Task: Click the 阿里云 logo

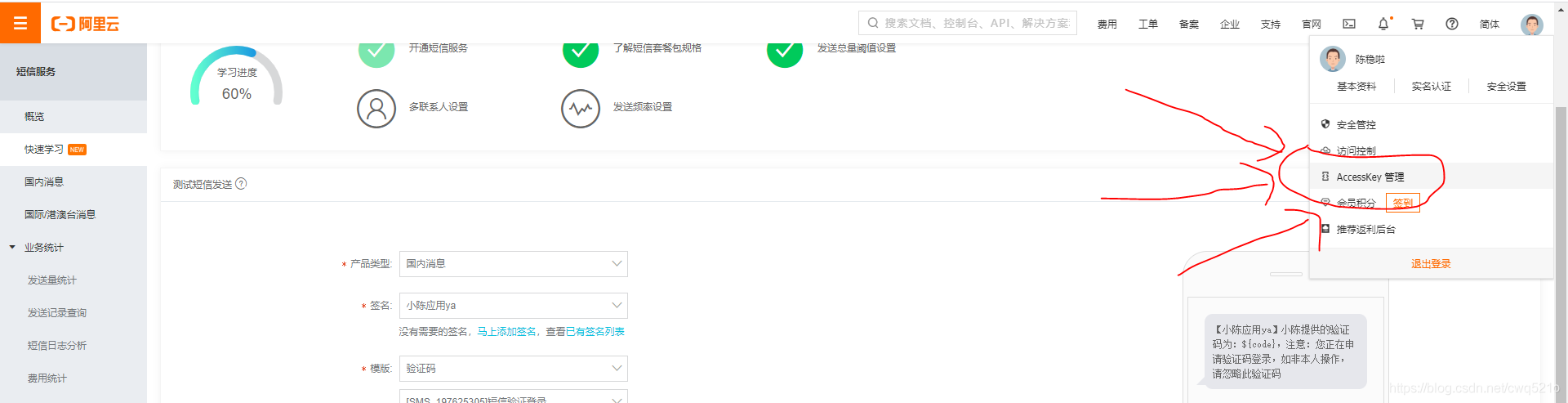Action: [x=85, y=24]
